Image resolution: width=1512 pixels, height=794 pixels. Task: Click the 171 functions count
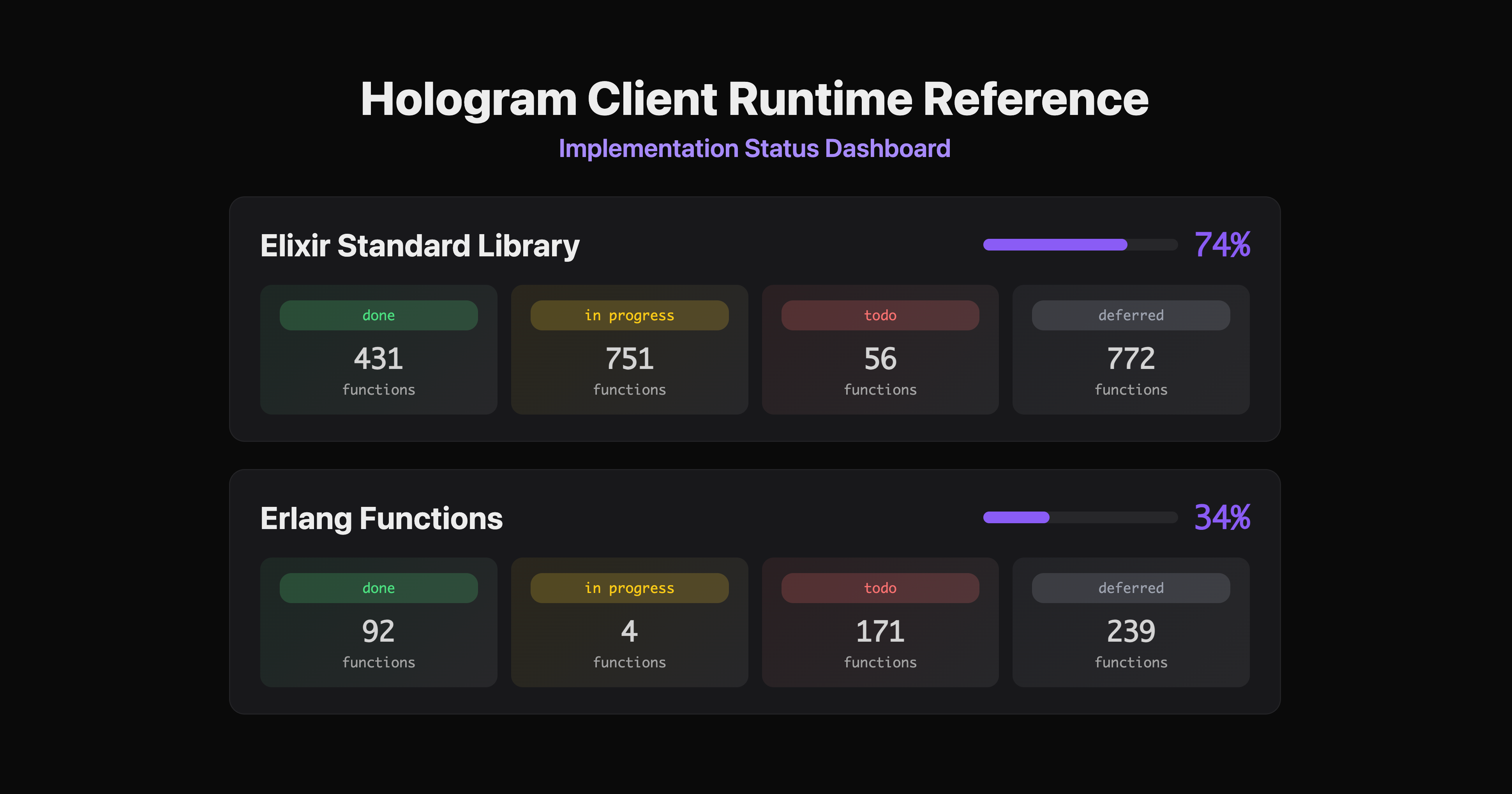(x=880, y=632)
